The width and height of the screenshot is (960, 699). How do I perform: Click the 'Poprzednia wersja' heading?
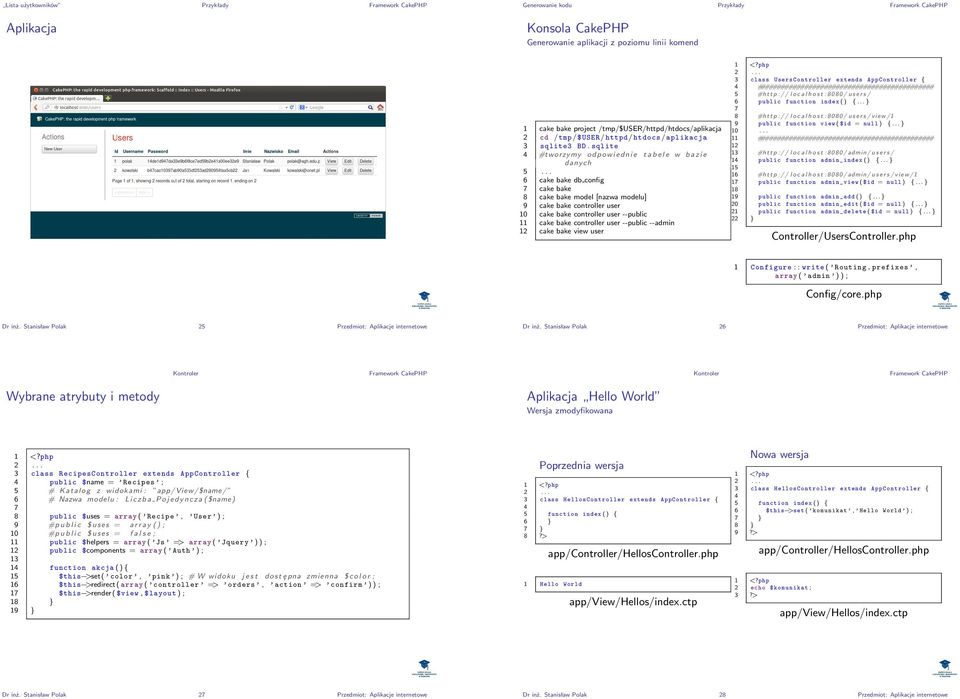pos(582,465)
